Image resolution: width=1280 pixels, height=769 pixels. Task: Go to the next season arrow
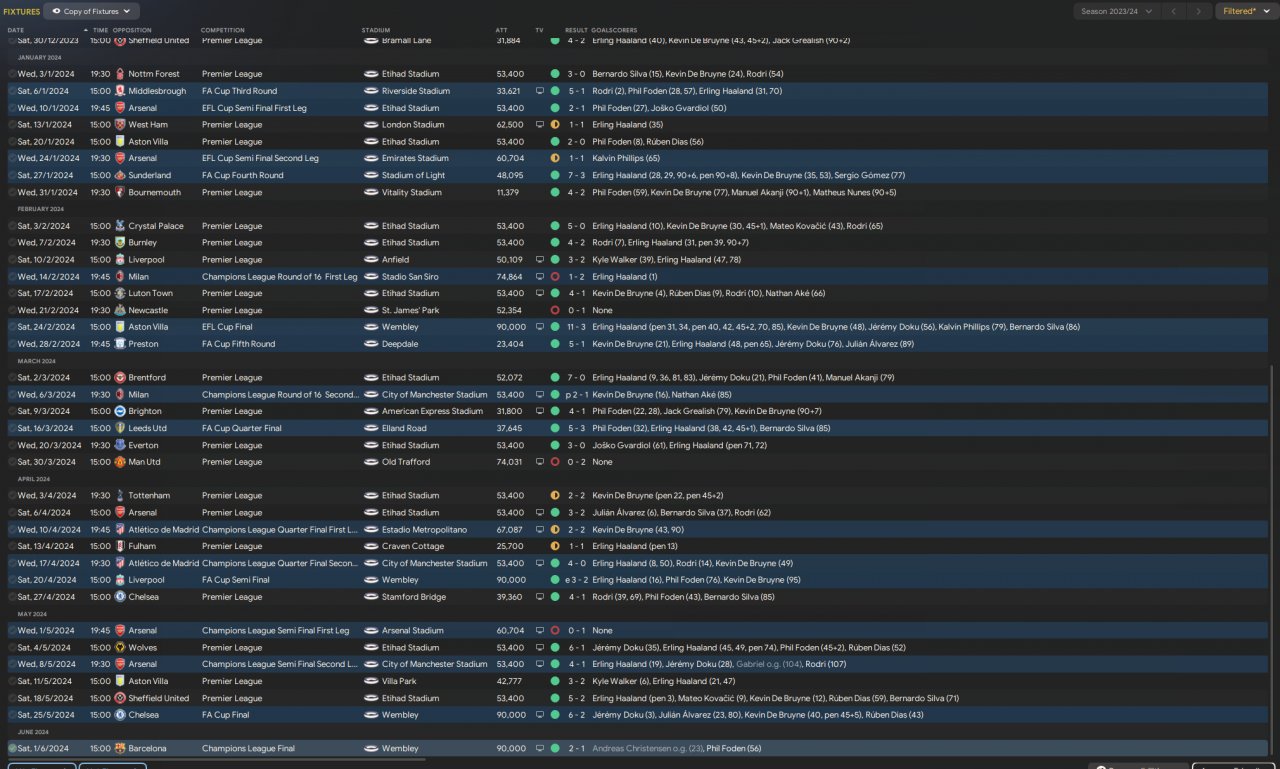click(x=1198, y=11)
